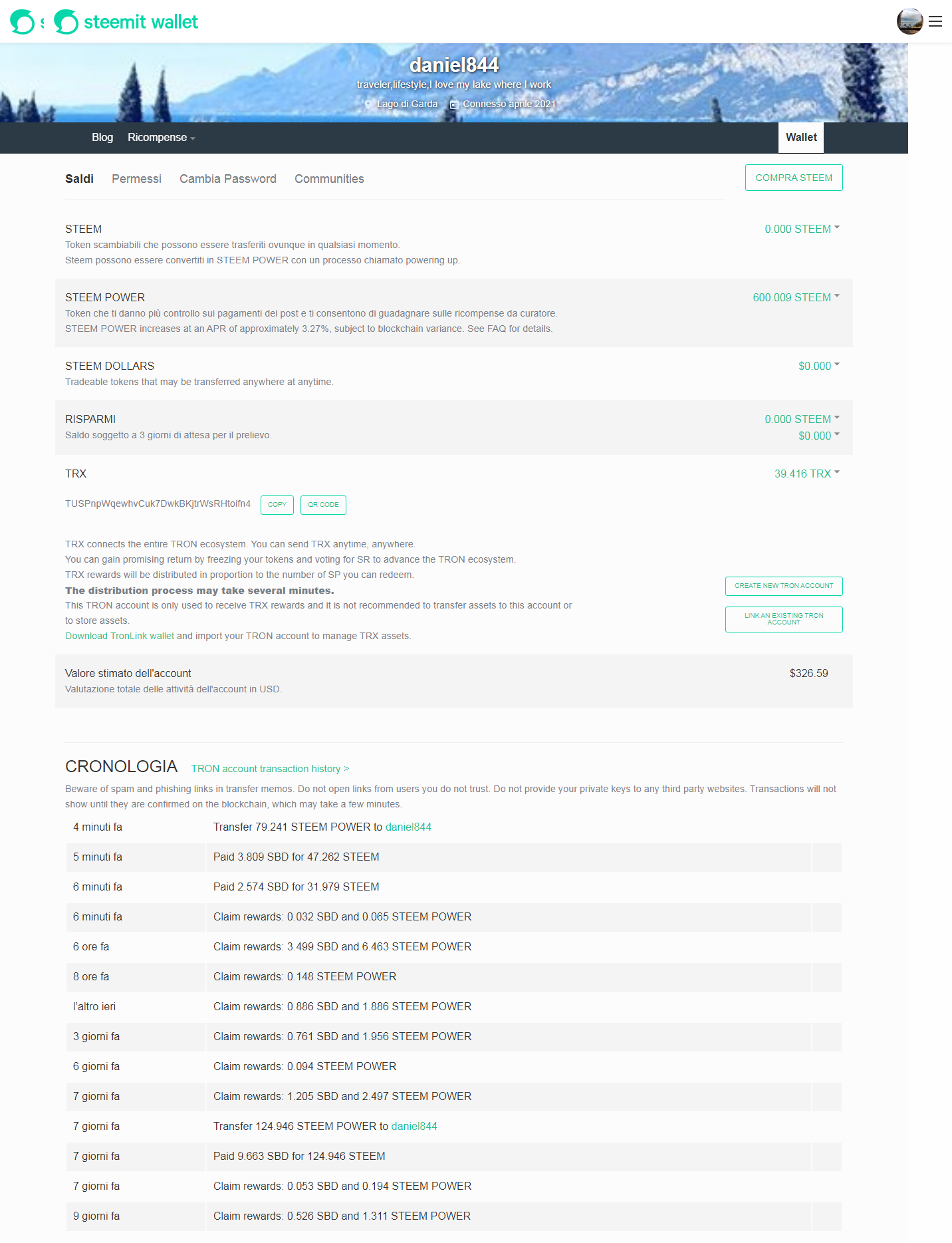This screenshot has height=1243, width=952.
Task: Click the STEEM POWER section title
Action: point(105,297)
